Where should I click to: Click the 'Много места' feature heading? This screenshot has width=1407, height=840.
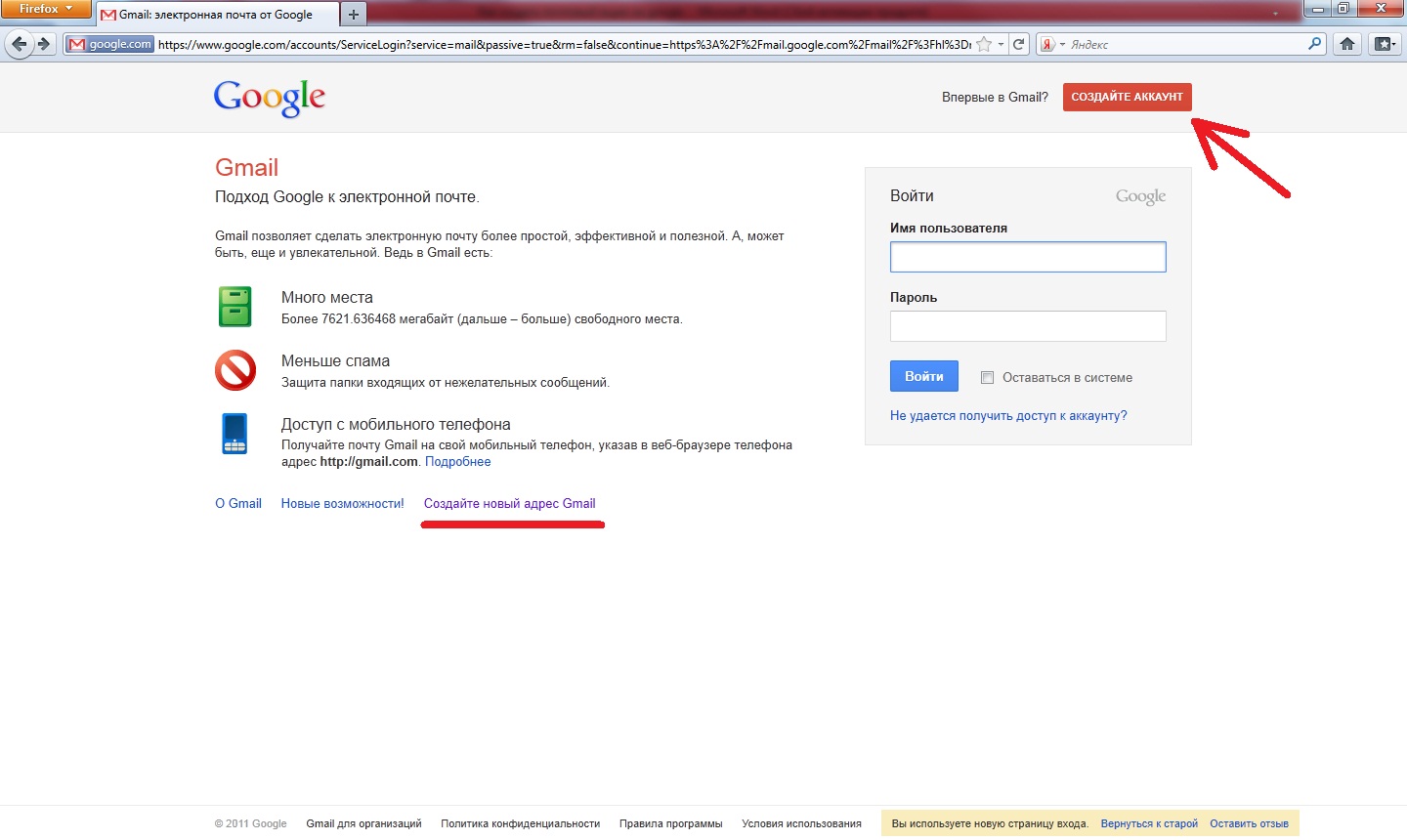click(327, 297)
